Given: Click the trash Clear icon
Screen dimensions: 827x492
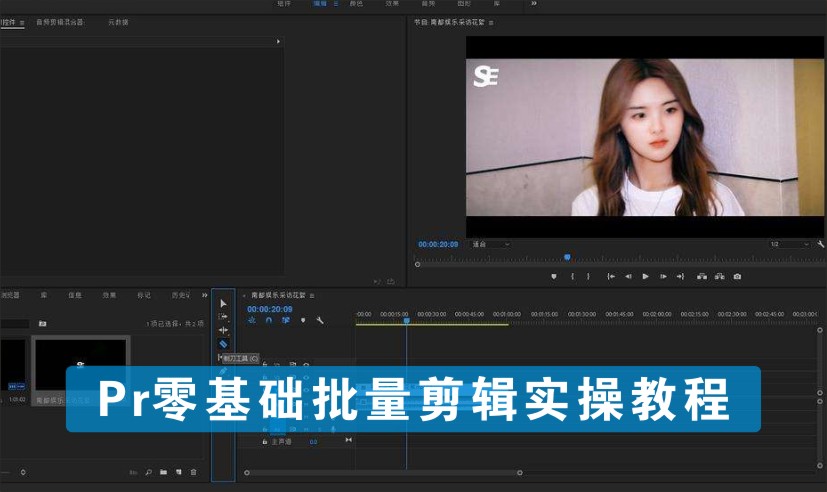Looking at the screenshot, I should [194, 472].
